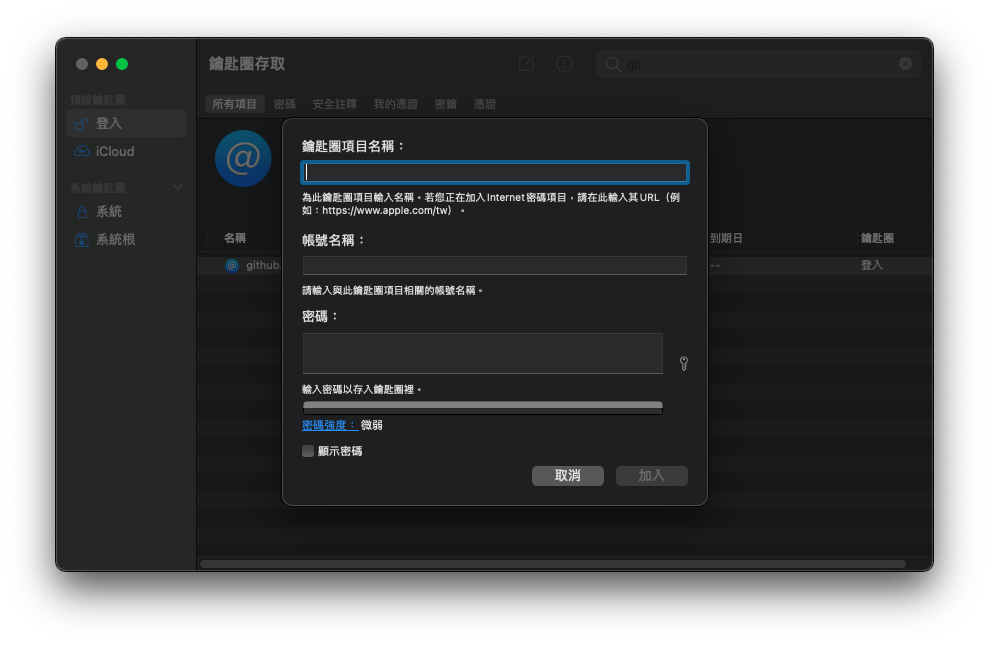
Task: Switch to the 密碼 tab
Action: pos(284,104)
